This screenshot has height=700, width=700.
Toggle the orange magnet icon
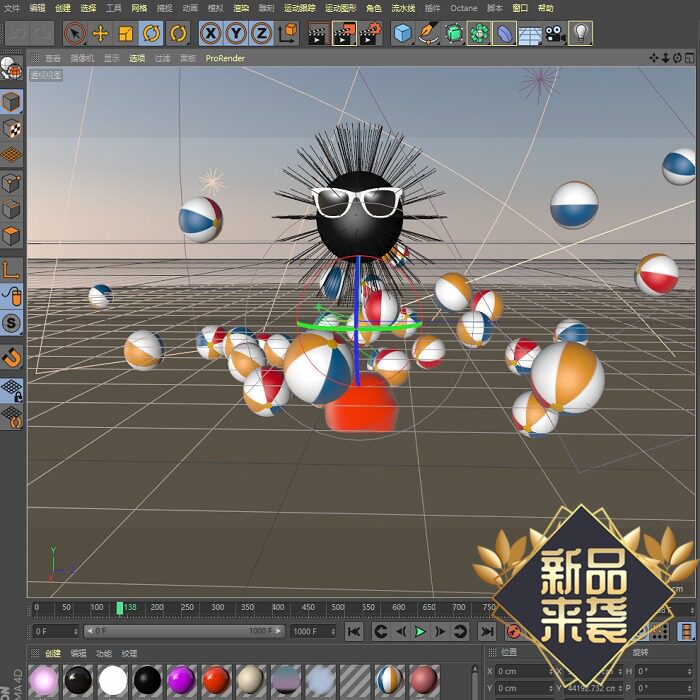point(11,357)
